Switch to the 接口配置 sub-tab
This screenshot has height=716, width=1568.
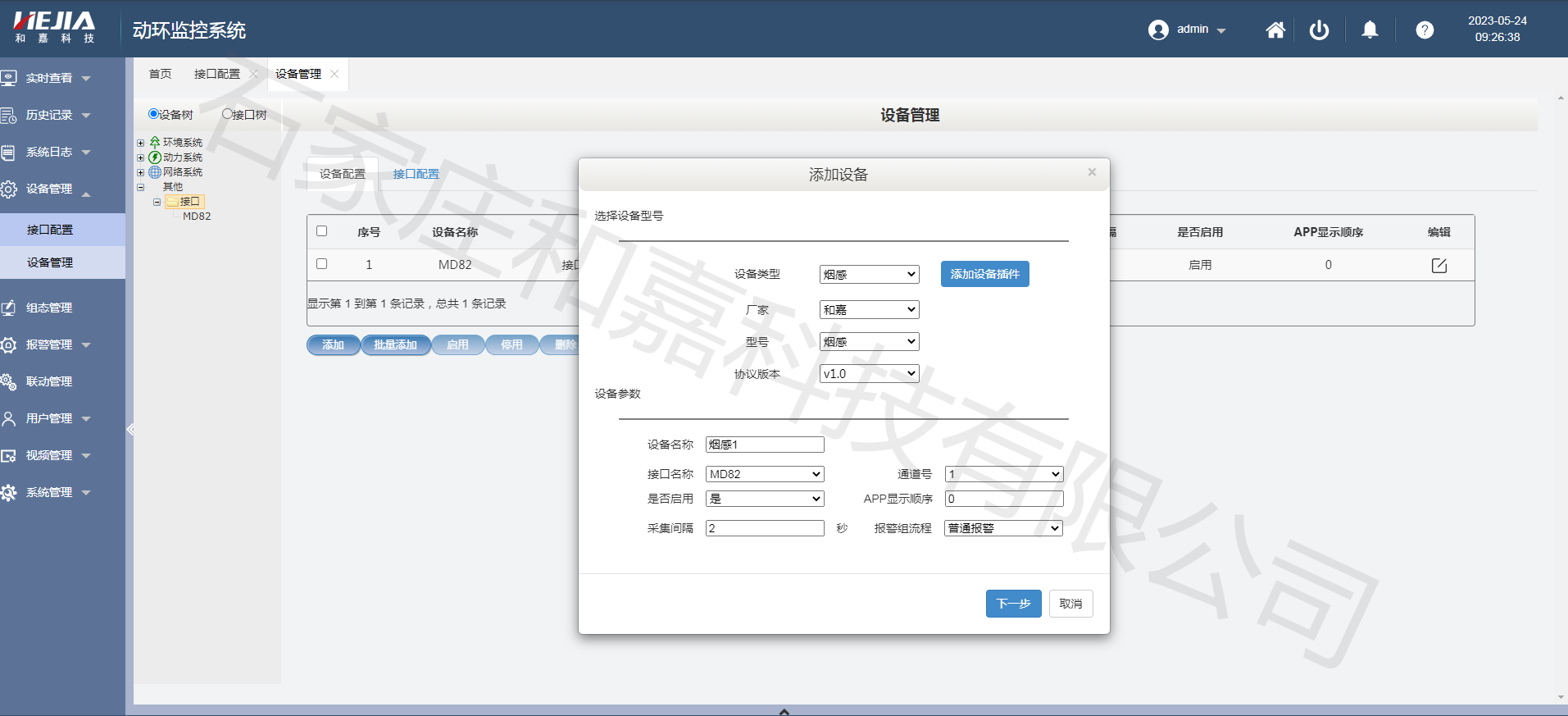tap(416, 174)
